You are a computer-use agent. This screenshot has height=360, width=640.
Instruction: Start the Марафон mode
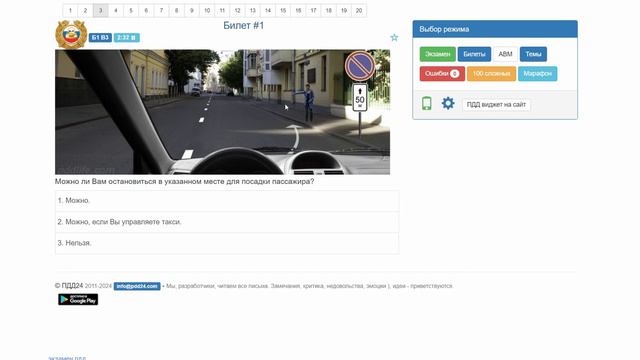538,73
